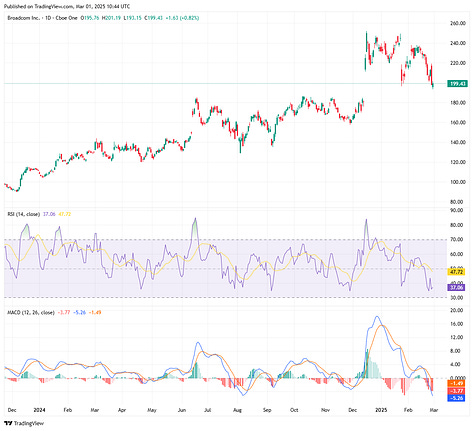The image size is (474, 431).
Task: Click the 2025 label on time axis
Action: click(x=381, y=410)
